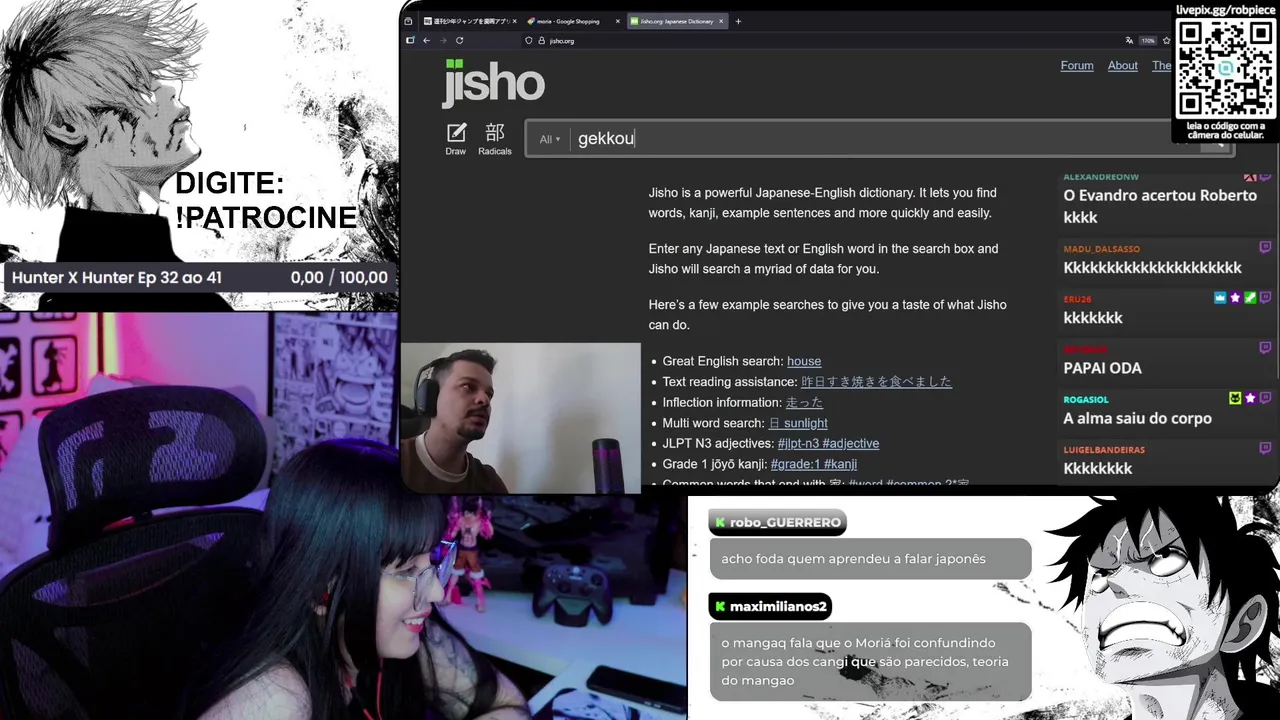Click the '#grade:1 #kanji' link
This screenshot has height=720, width=1280.
coord(814,464)
